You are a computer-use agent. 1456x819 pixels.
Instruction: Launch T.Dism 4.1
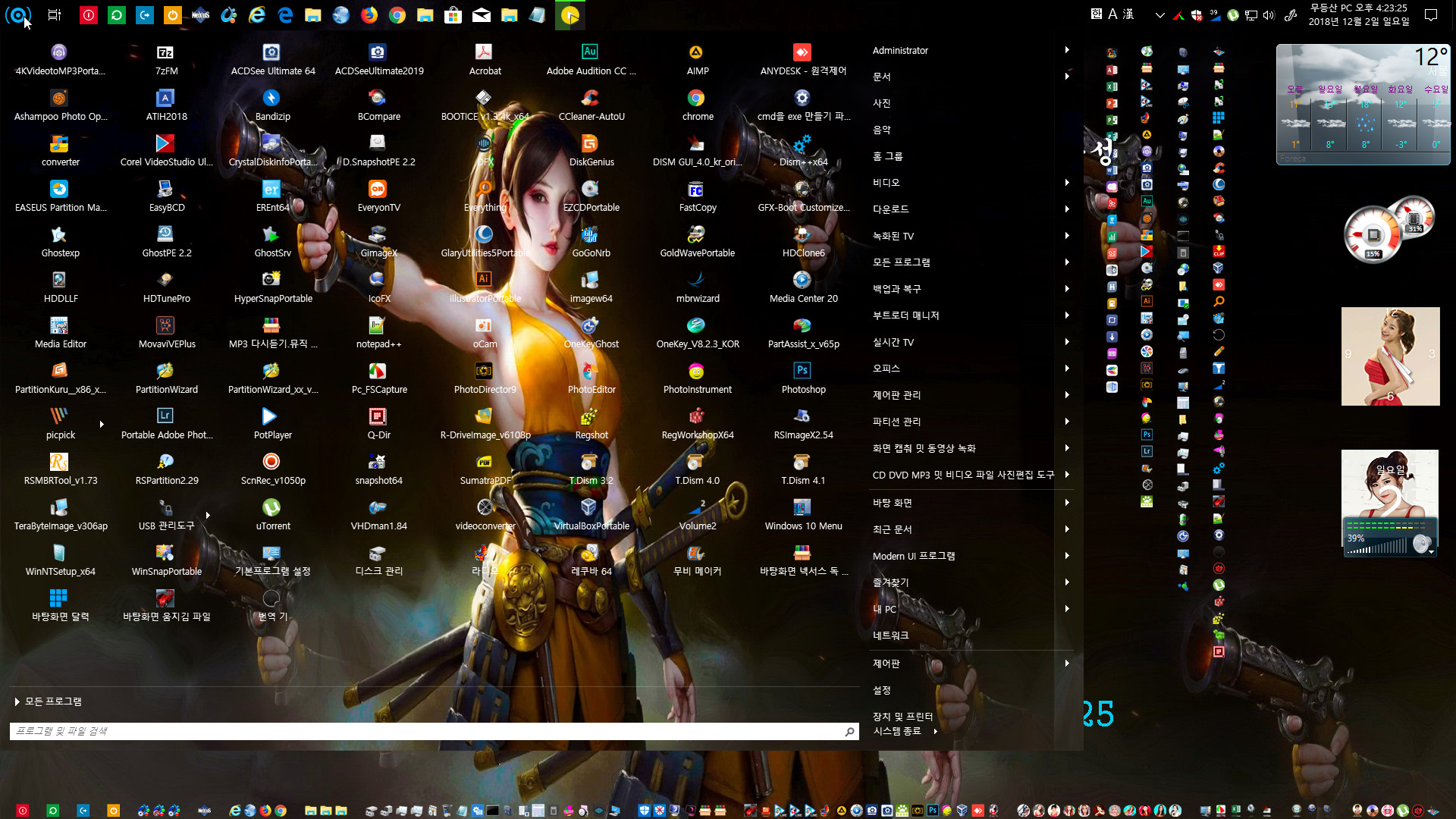pyautogui.click(x=803, y=469)
